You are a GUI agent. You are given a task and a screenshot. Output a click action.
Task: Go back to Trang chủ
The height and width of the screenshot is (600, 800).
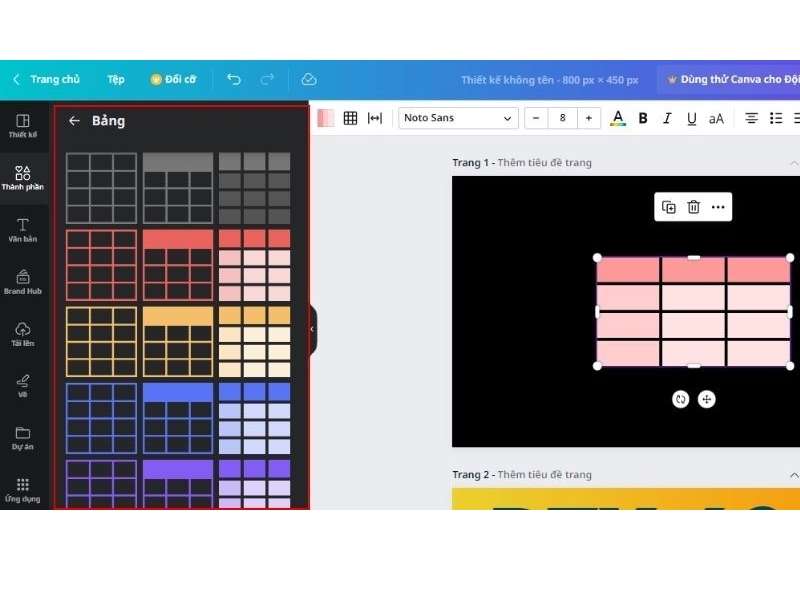[x=46, y=79]
